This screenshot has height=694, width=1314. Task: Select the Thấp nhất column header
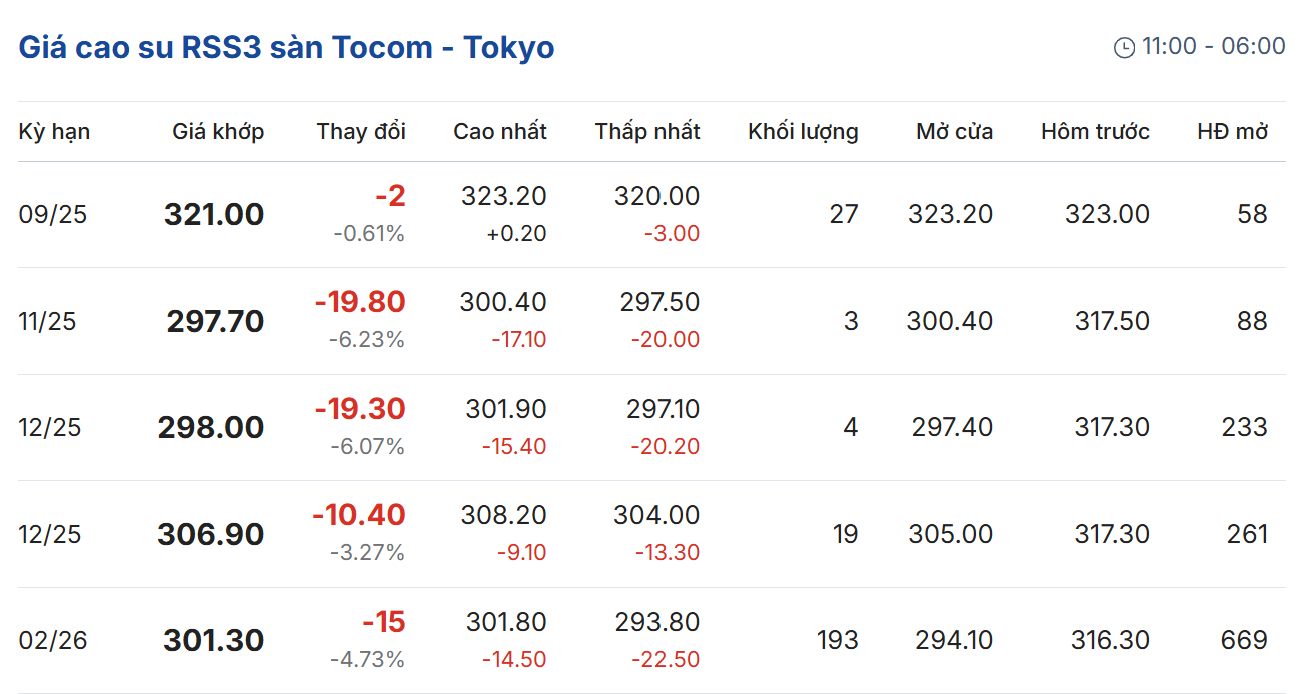[x=647, y=131]
